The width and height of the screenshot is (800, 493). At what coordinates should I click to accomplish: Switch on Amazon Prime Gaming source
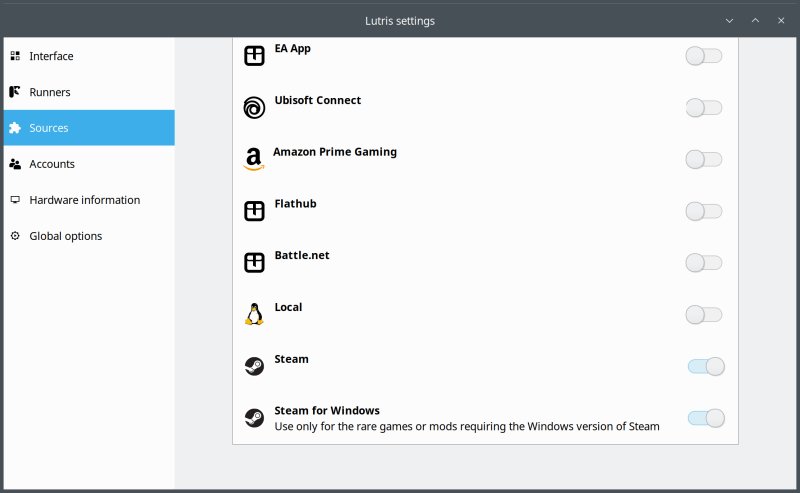pyautogui.click(x=704, y=159)
